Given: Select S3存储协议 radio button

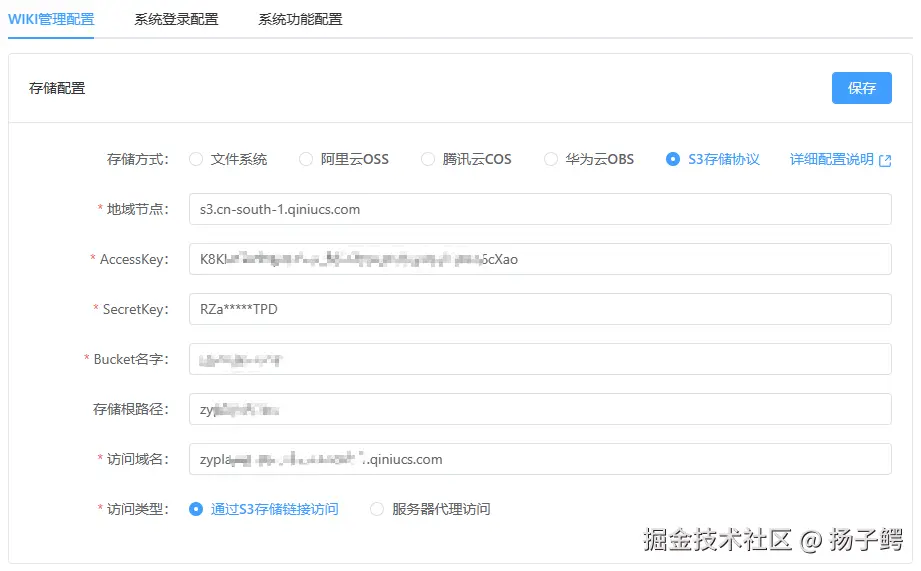Looking at the screenshot, I should click(x=673, y=159).
